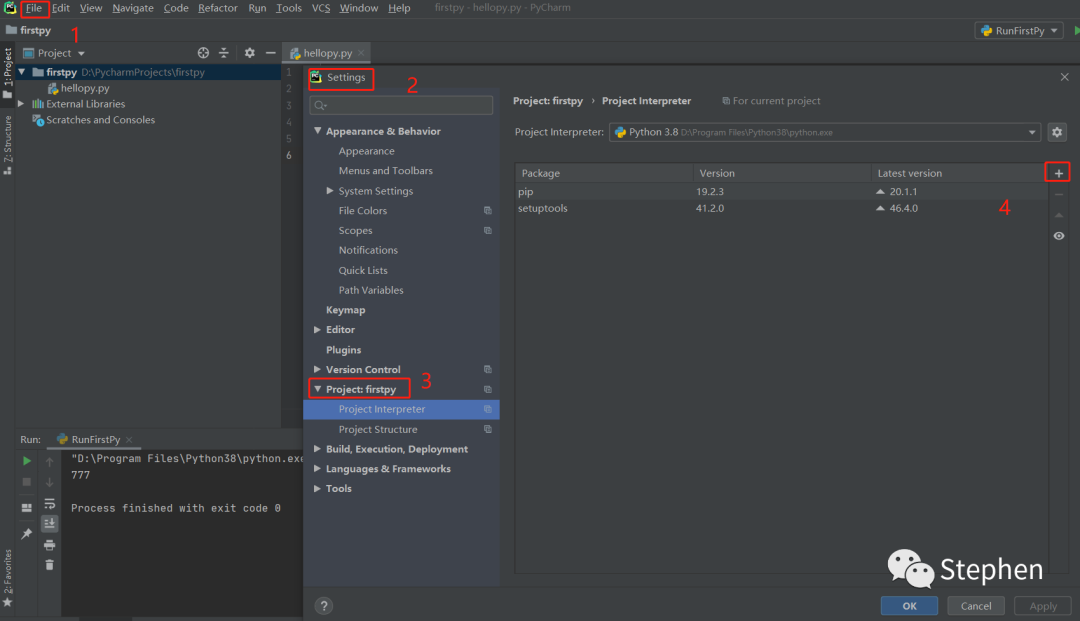Click the OK button
1080x621 pixels.
click(x=909, y=606)
